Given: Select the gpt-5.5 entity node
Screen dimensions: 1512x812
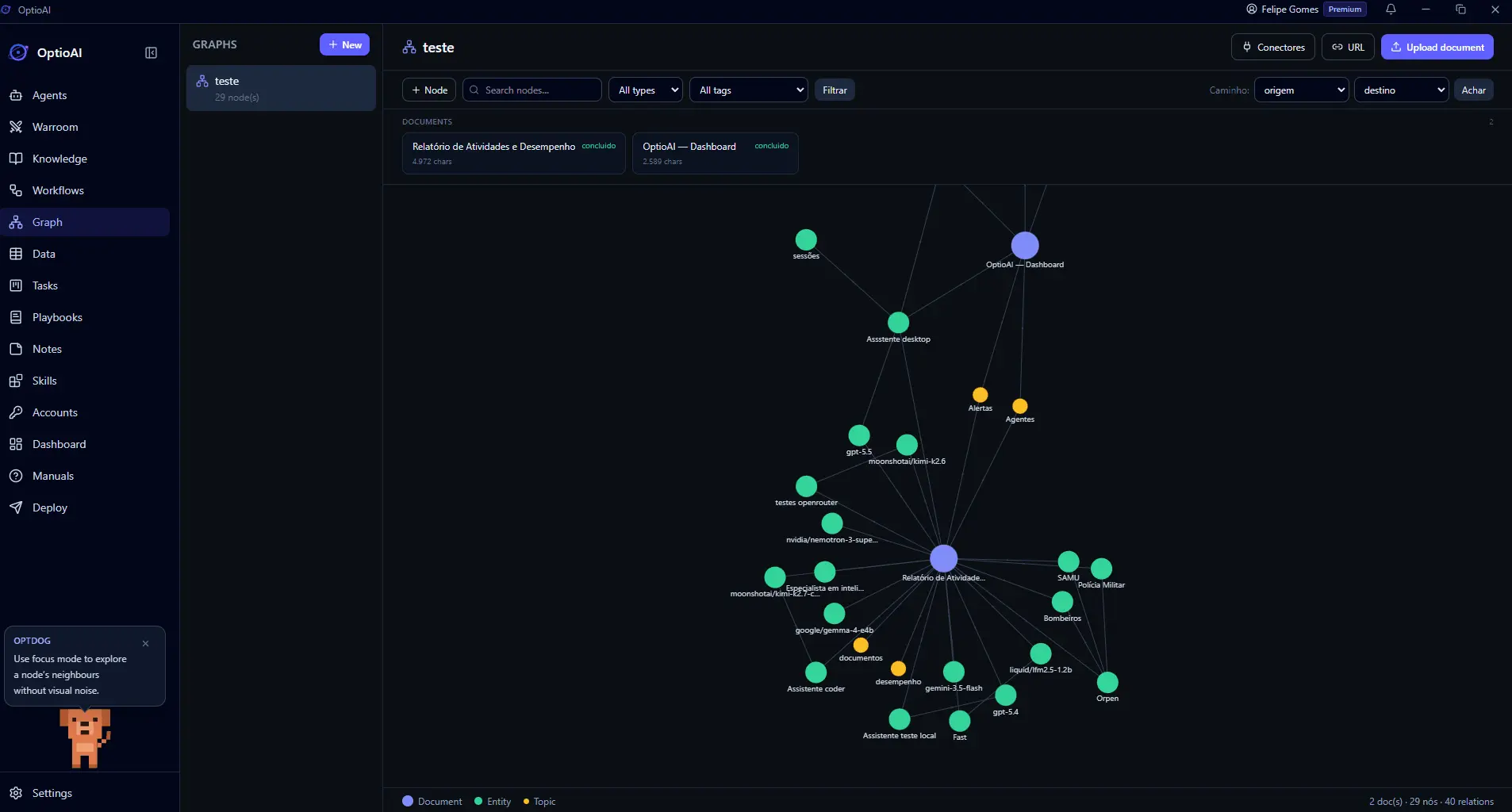Looking at the screenshot, I should pos(859,435).
